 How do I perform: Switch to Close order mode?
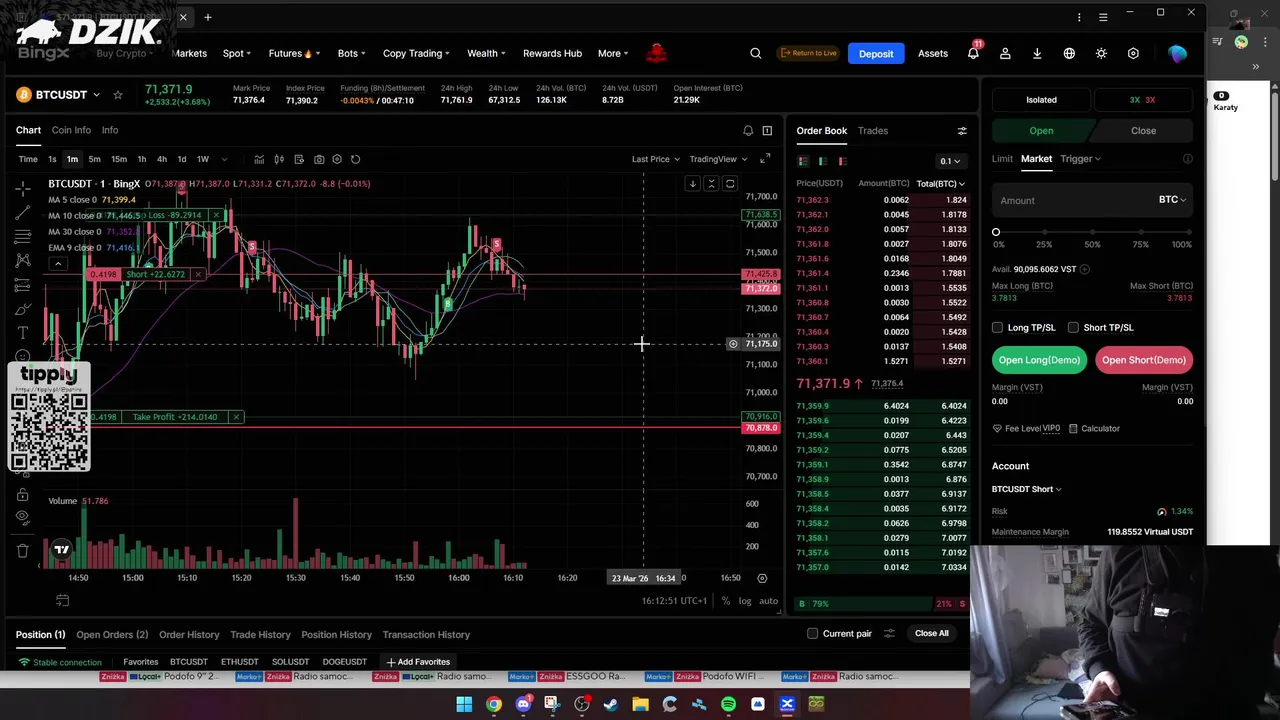pos(1143,131)
